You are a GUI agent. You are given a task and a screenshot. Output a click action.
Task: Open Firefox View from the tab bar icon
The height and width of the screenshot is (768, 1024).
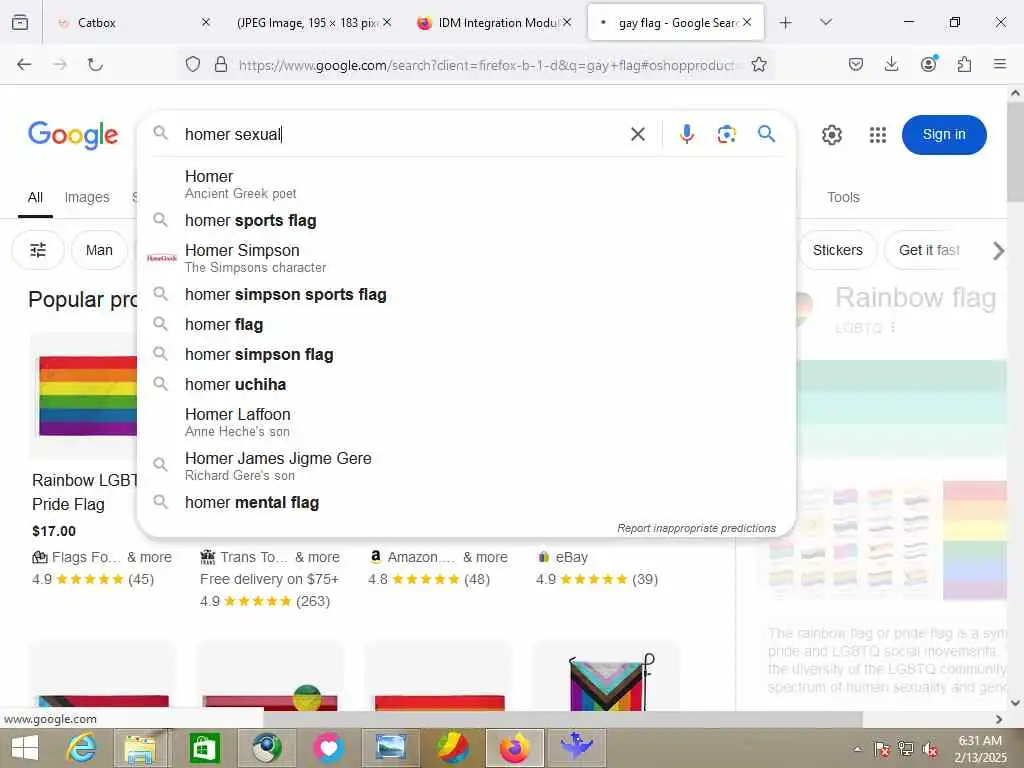point(20,22)
